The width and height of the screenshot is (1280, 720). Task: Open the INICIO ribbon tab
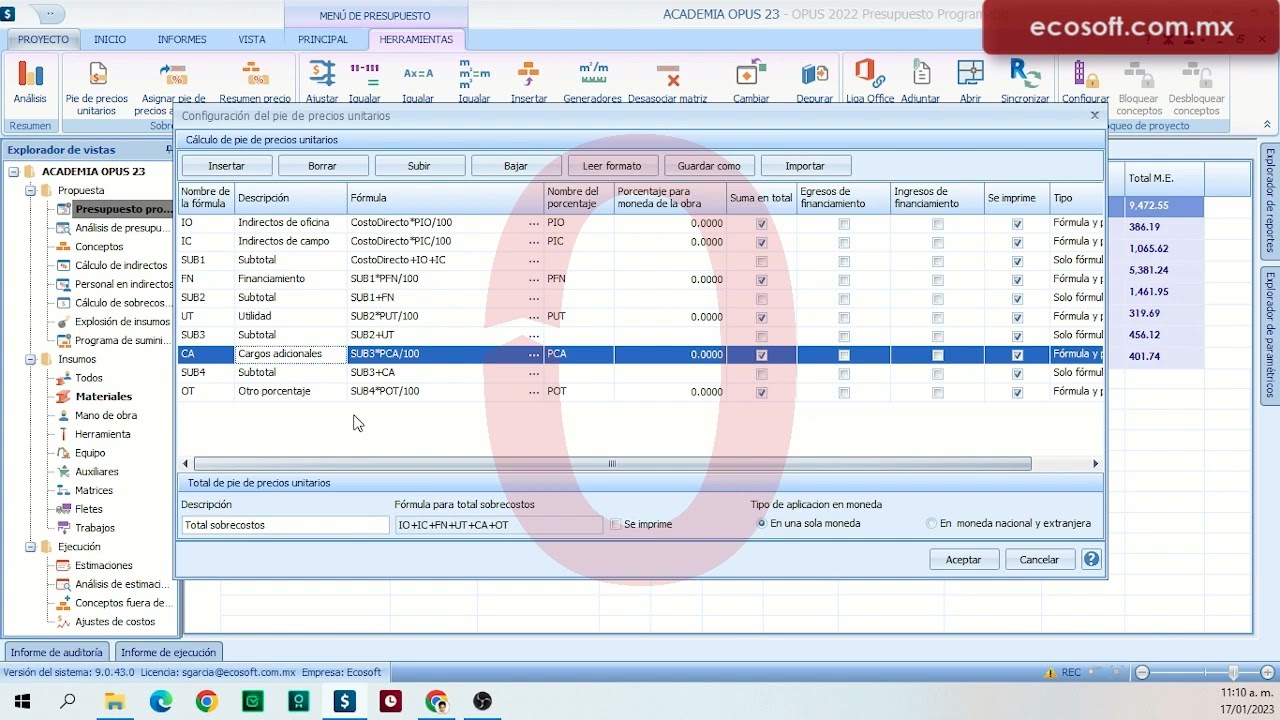click(x=110, y=39)
